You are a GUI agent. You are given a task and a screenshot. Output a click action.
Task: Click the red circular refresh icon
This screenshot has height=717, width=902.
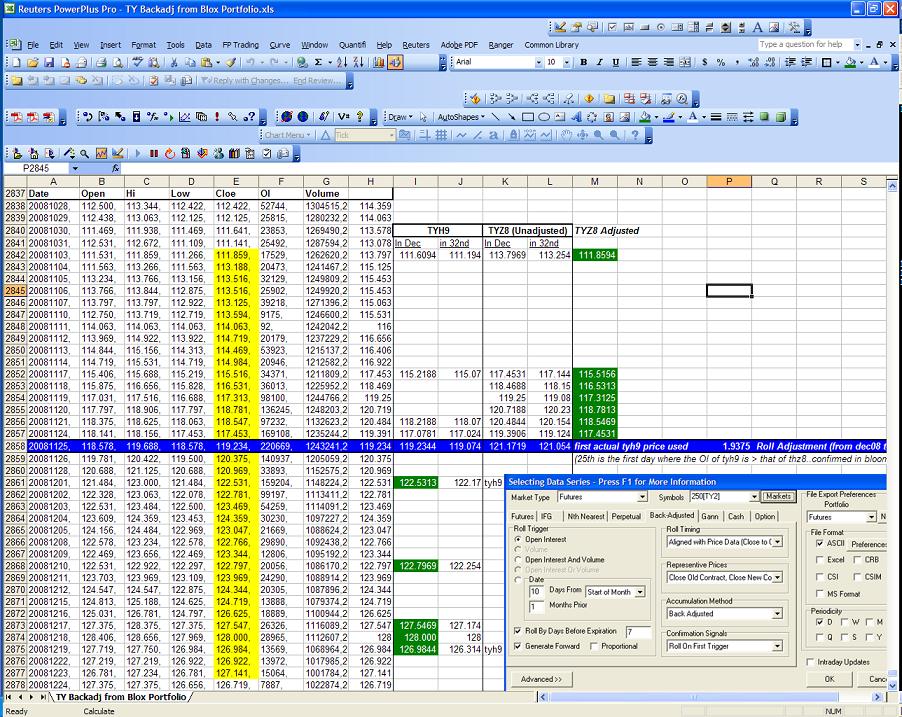(170, 152)
